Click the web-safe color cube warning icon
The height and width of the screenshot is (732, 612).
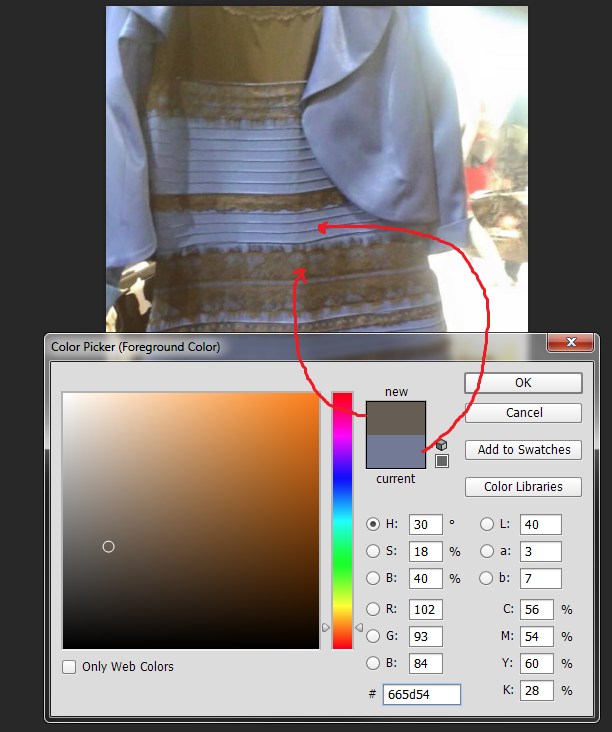[x=441, y=444]
